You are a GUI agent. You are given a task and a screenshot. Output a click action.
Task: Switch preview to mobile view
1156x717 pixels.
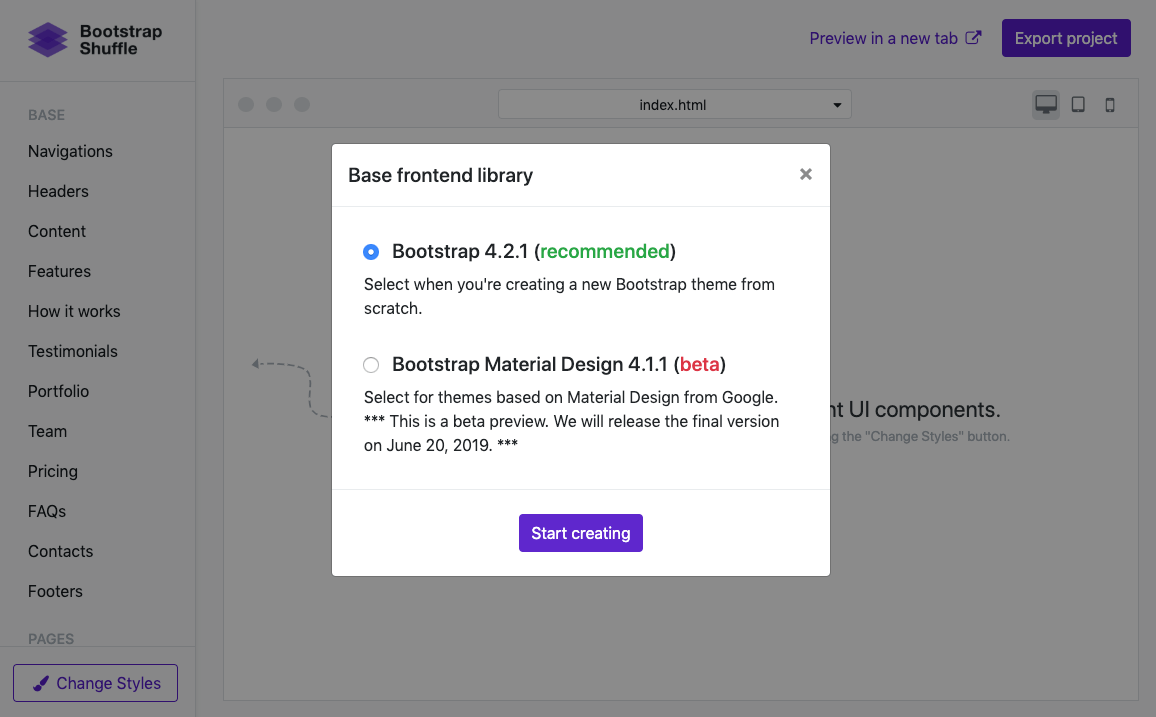pyautogui.click(x=1109, y=104)
